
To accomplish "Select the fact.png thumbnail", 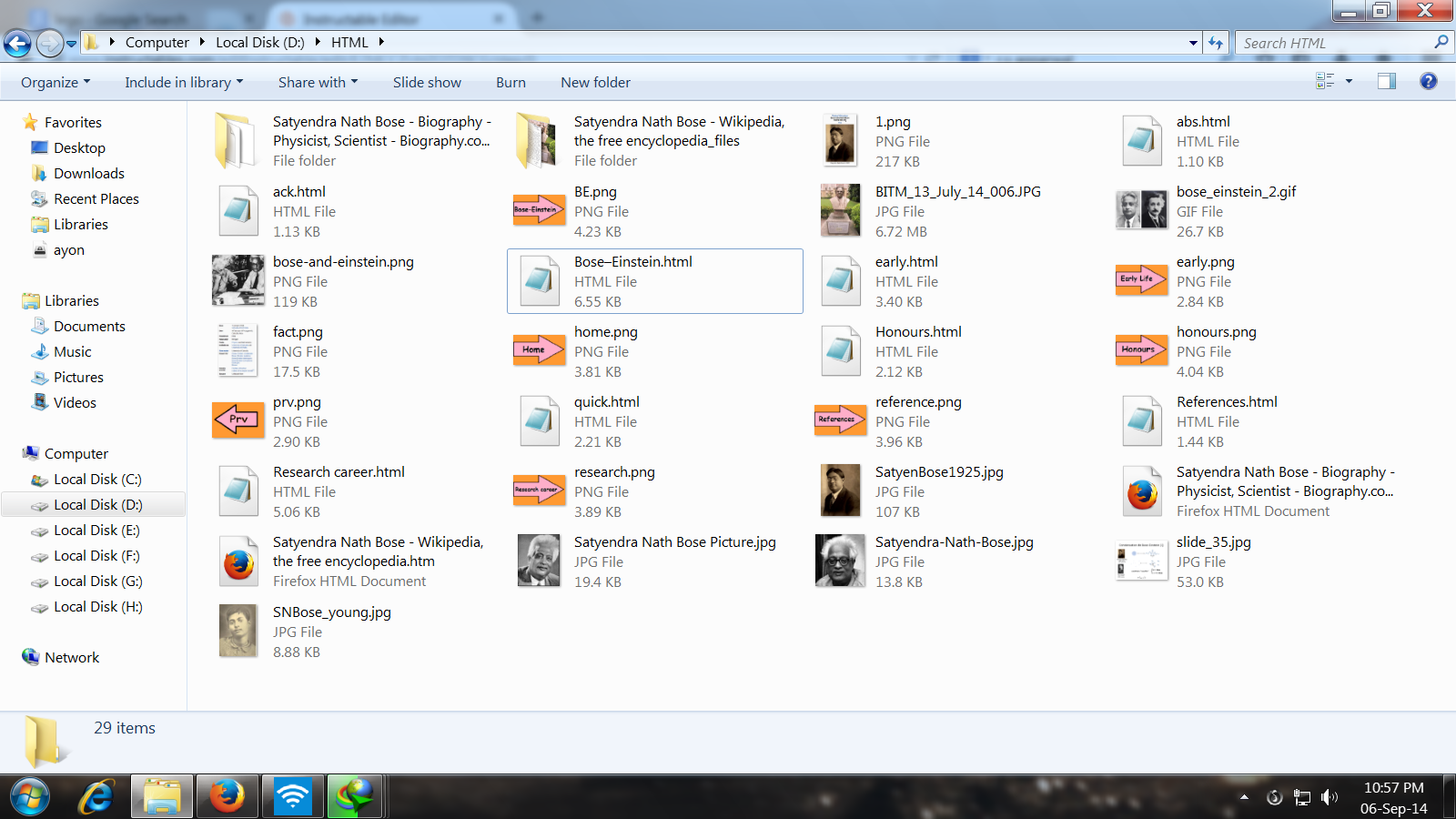I will tap(238, 350).
